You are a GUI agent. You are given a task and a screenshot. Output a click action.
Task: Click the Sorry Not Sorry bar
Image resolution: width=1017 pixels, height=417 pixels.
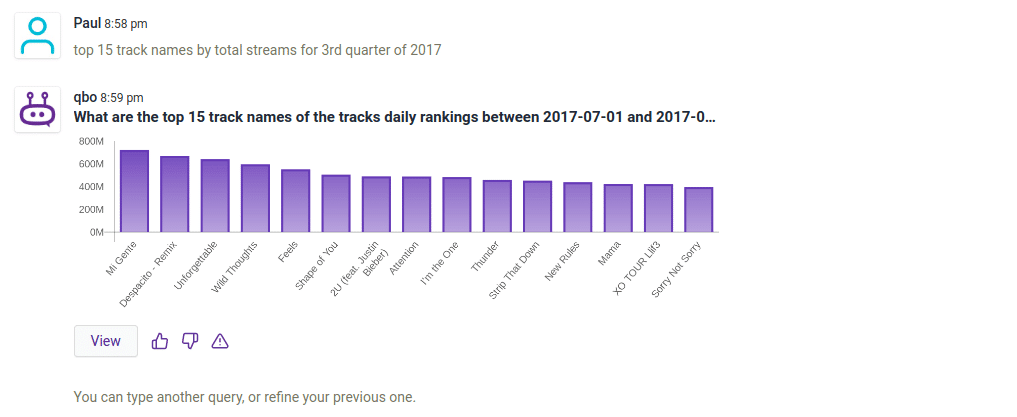click(x=698, y=210)
